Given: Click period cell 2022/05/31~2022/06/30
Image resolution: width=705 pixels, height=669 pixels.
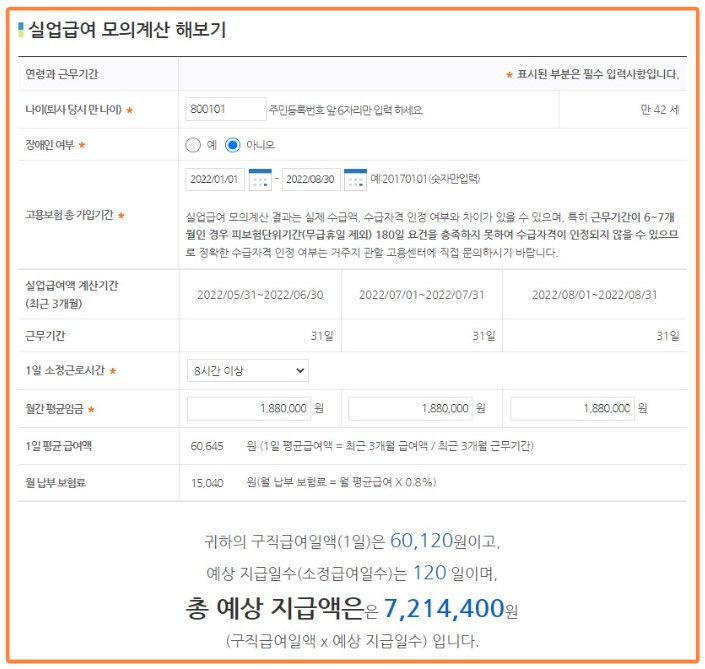Looking at the screenshot, I should (x=260, y=295).
